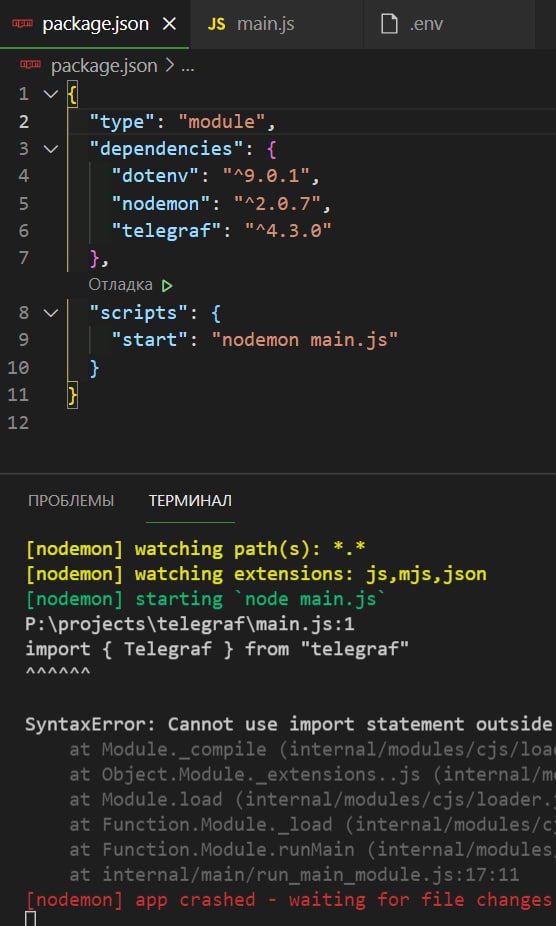
Task: Click line number 2 in the gutter
Action: tap(24, 122)
